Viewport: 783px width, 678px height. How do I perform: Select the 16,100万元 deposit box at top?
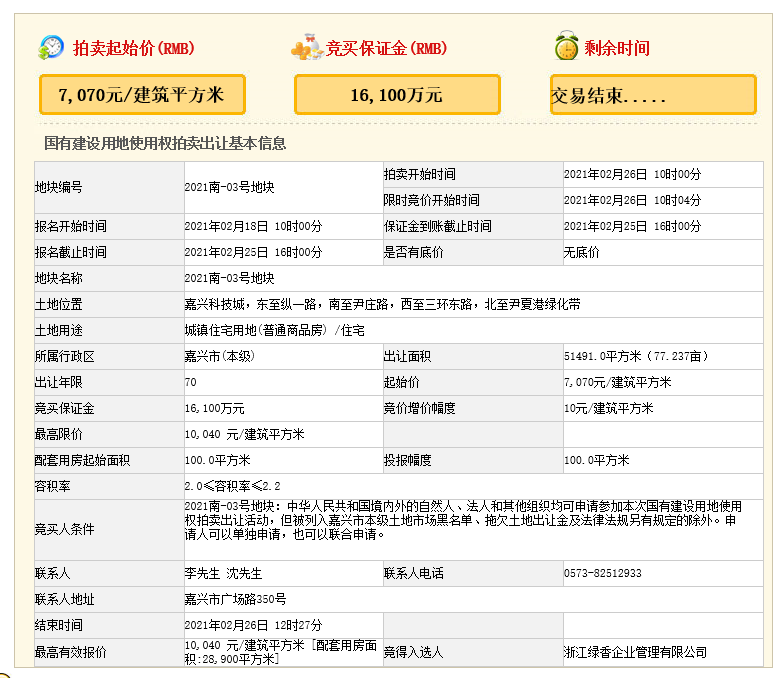397,95
